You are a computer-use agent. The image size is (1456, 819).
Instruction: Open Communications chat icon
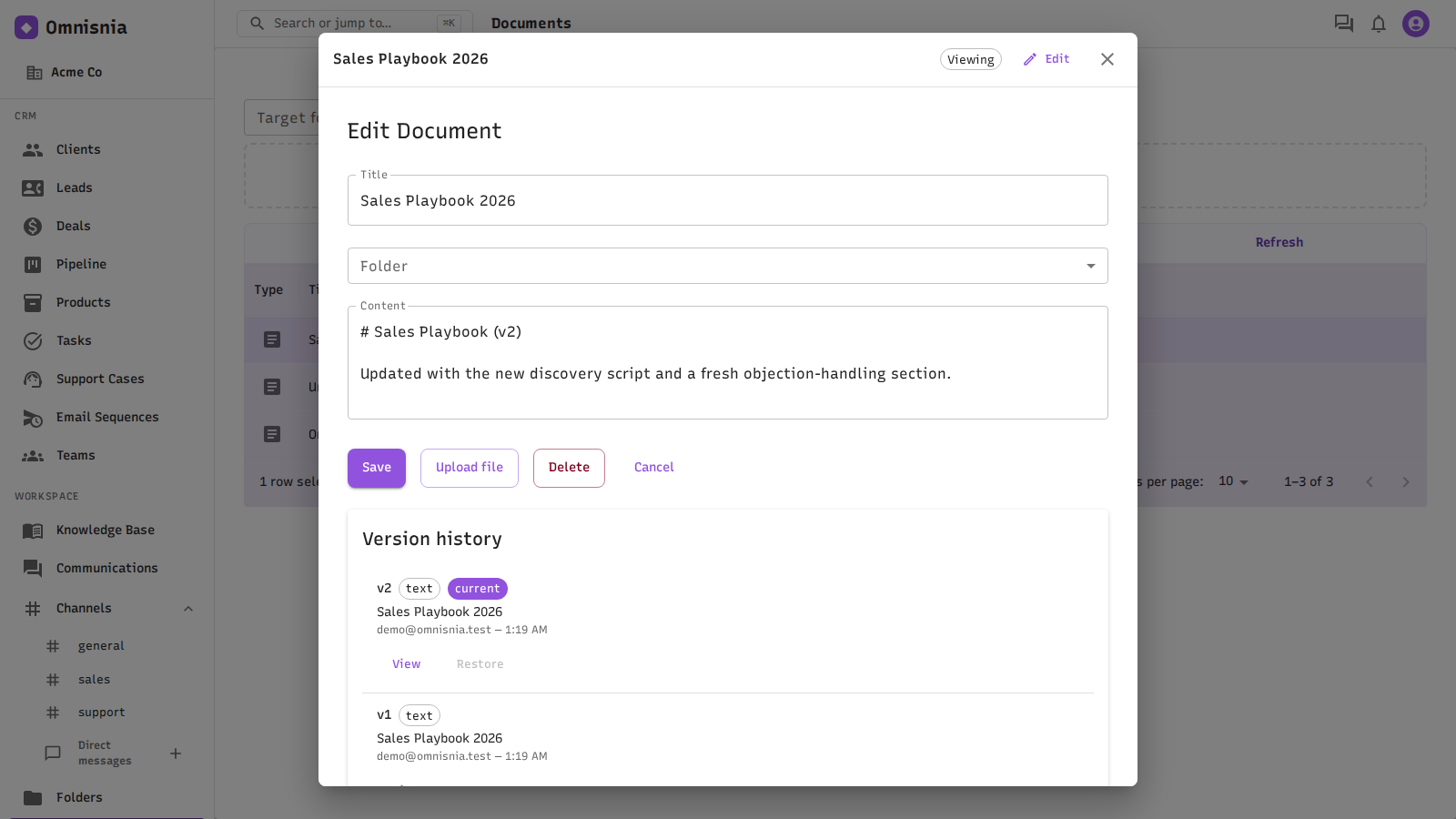click(33, 569)
